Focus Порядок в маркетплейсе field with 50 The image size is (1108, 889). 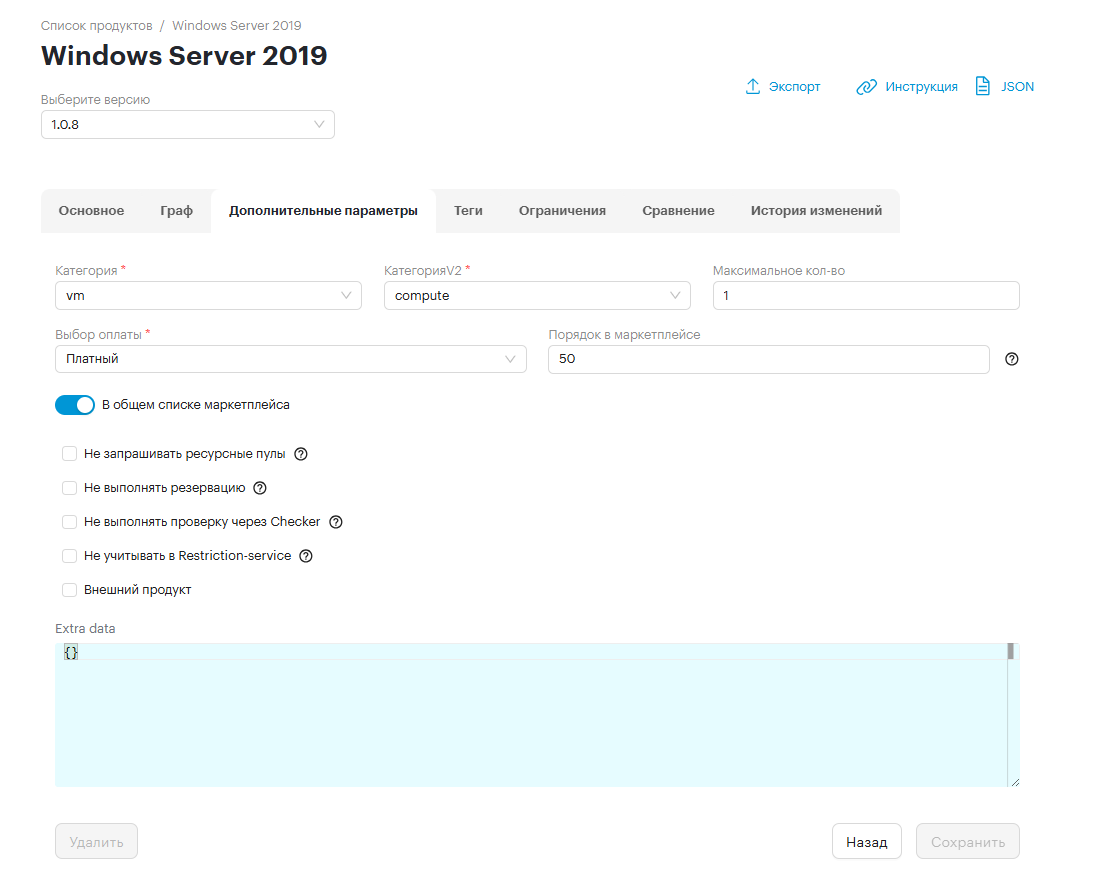pyautogui.click(x=769, y=359)
